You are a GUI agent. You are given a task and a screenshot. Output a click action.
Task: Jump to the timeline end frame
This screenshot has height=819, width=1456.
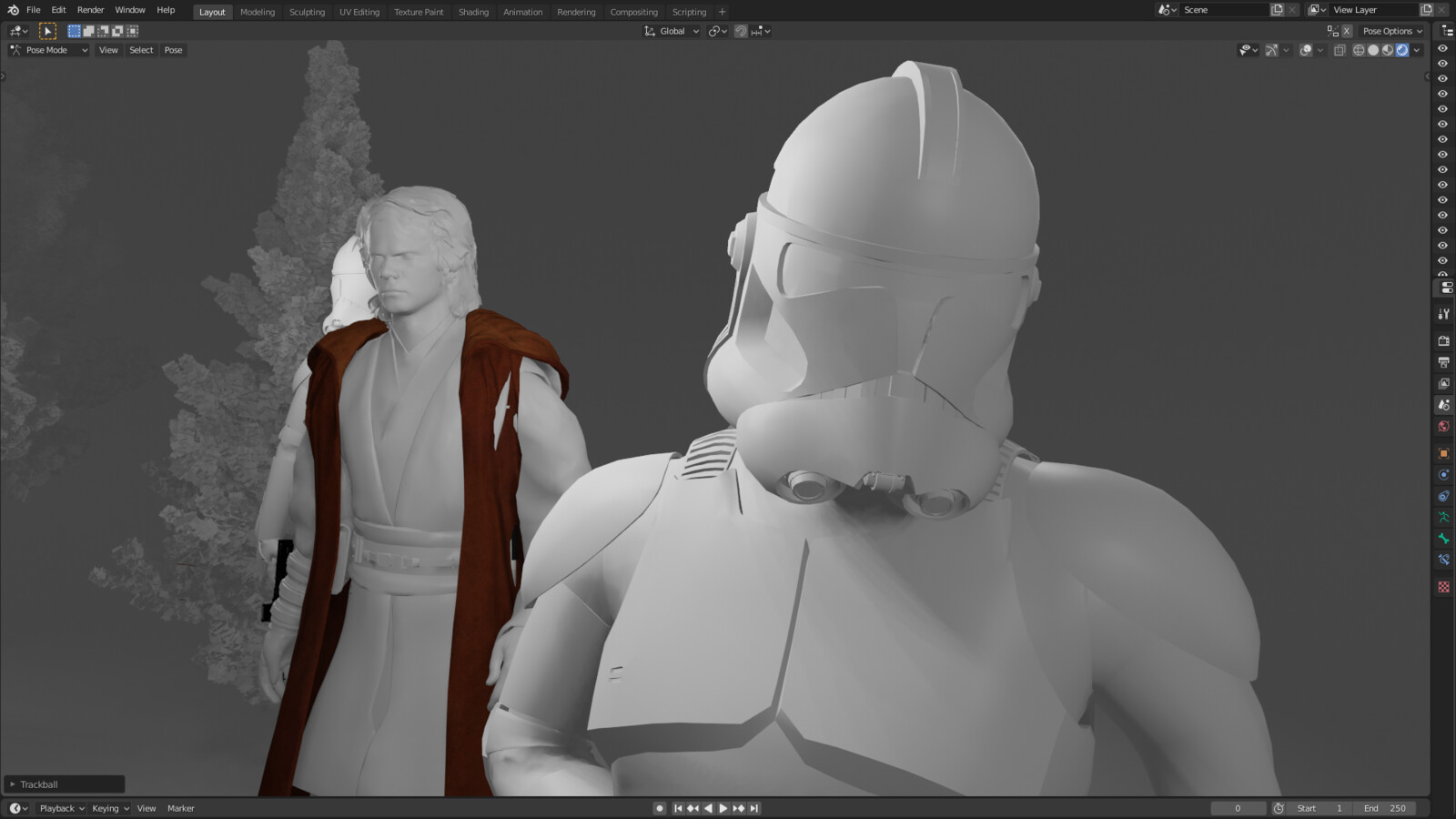point(753,808)
